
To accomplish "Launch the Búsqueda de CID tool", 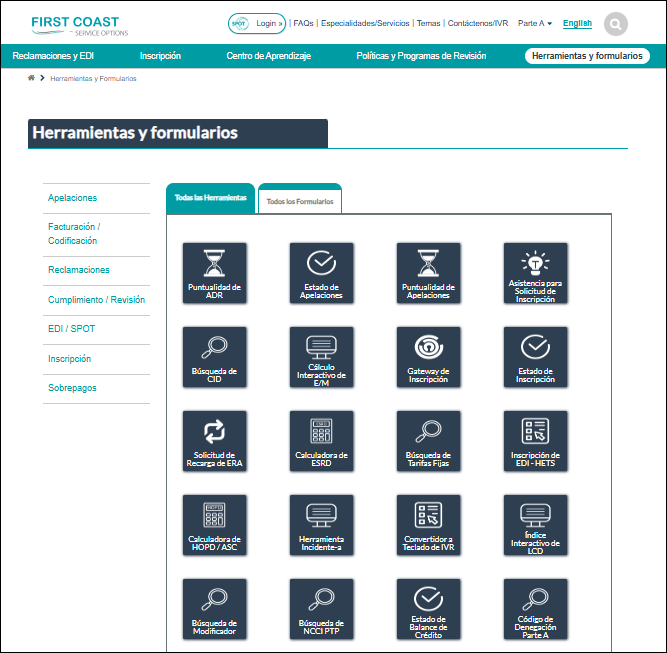I will pos(214,356).
